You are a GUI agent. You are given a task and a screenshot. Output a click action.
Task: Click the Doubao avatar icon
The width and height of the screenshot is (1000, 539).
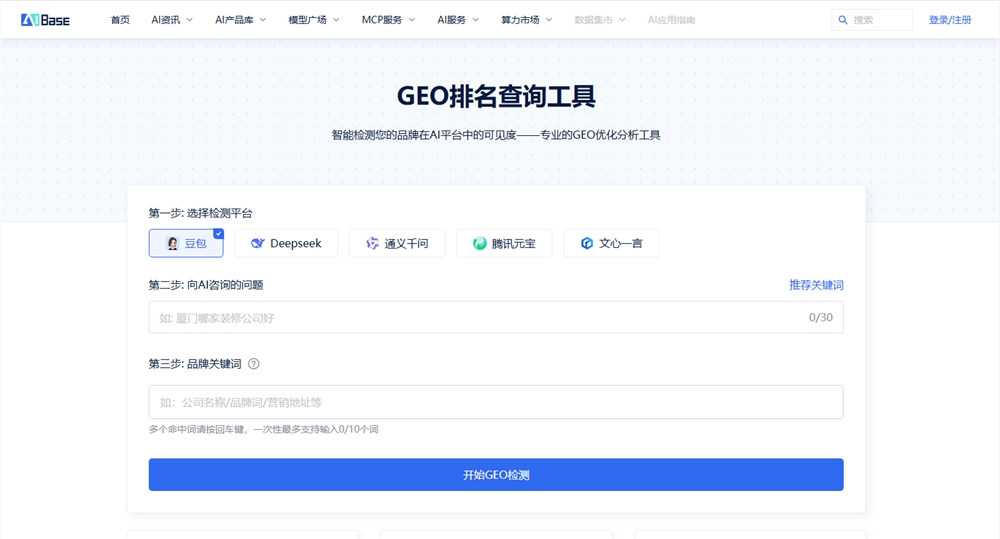pyautogui.click(x=172, y=243)
